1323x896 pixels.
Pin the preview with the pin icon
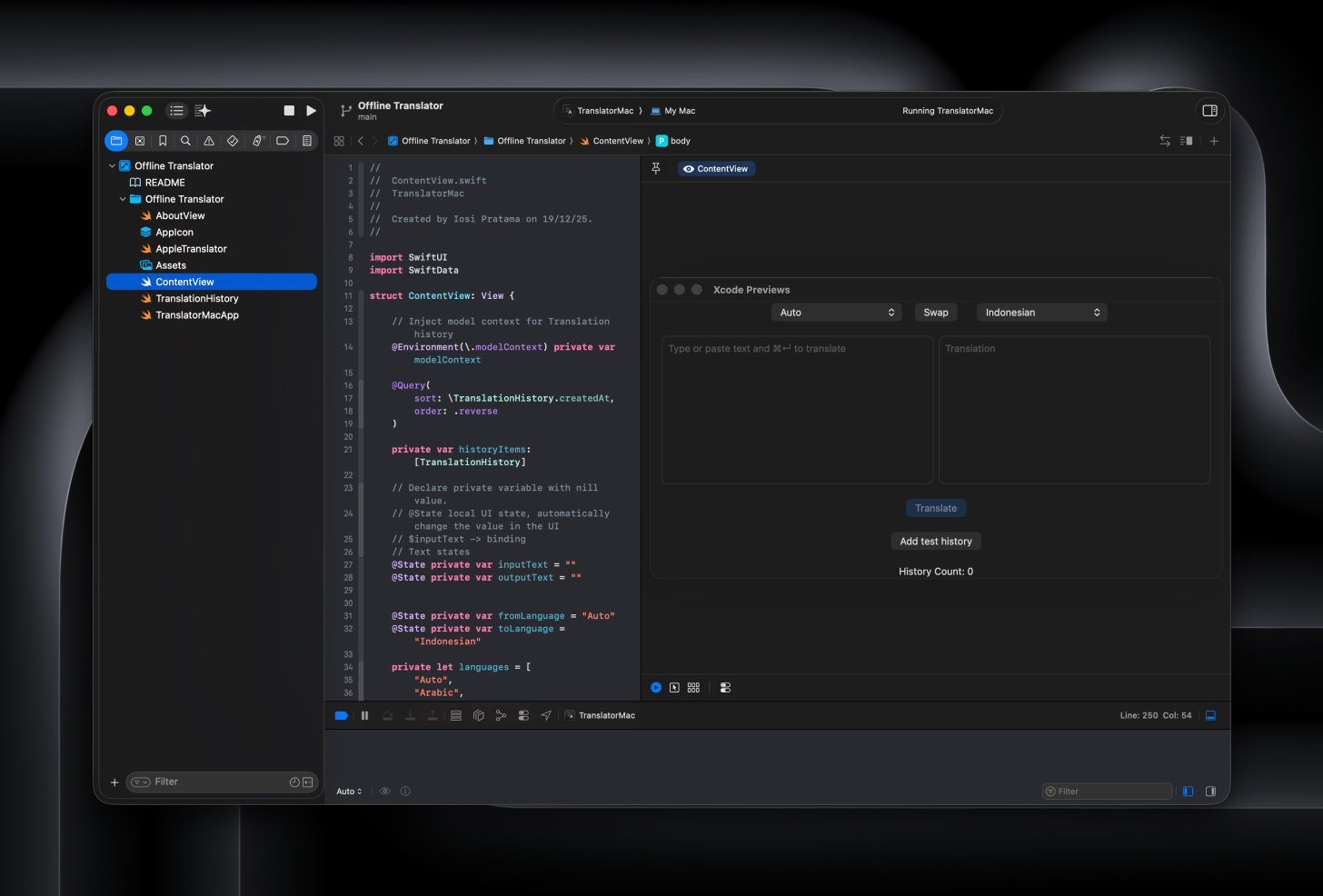pyautogui.click(x=656, y=169)
